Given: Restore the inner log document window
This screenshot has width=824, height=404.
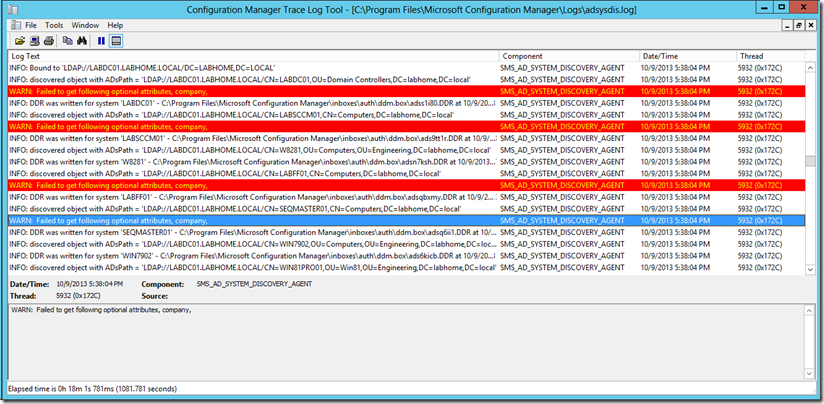Looking at the screenshot, I should click(798, 25).
